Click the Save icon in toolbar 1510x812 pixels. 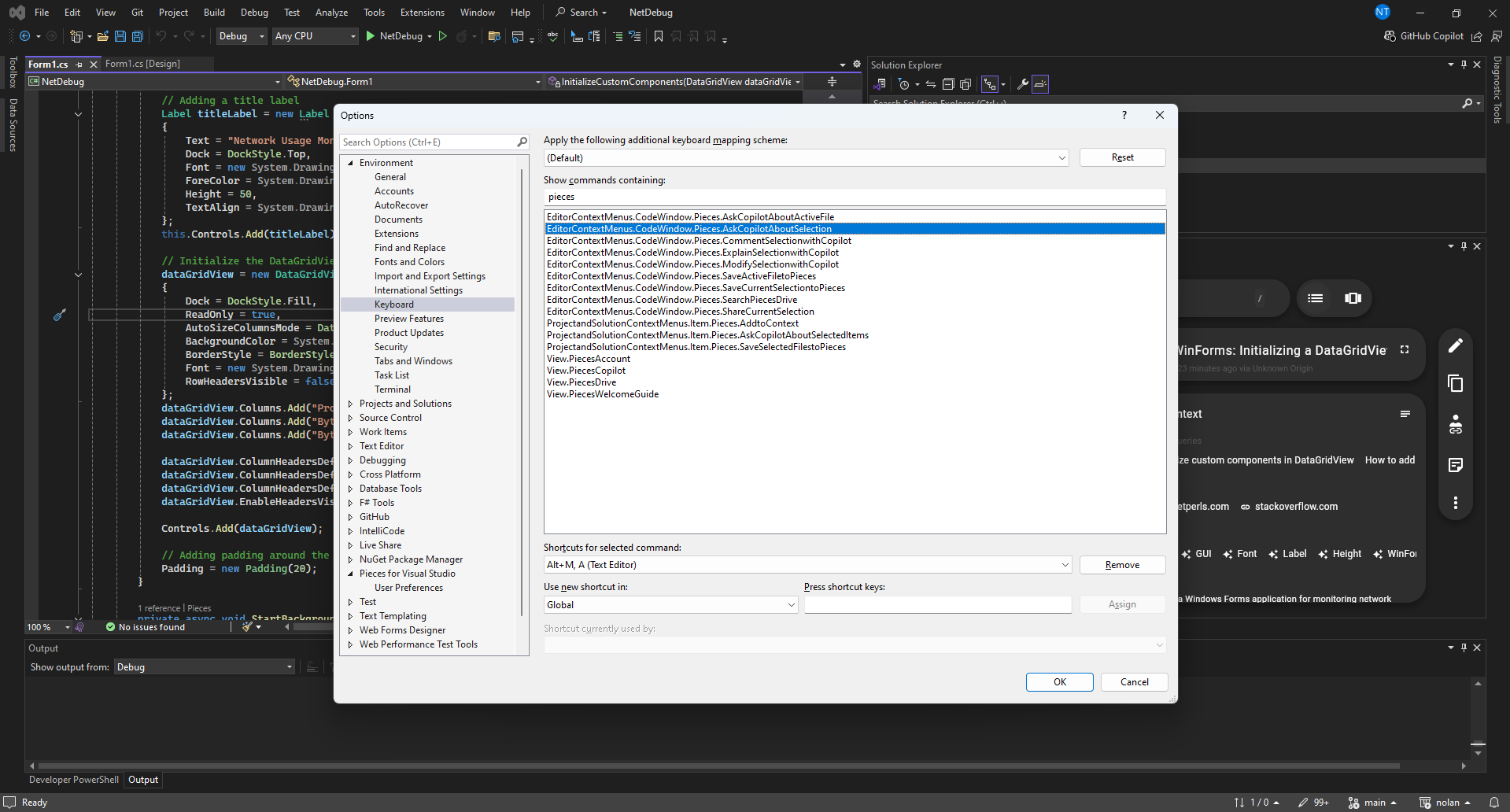click(120, 36)
